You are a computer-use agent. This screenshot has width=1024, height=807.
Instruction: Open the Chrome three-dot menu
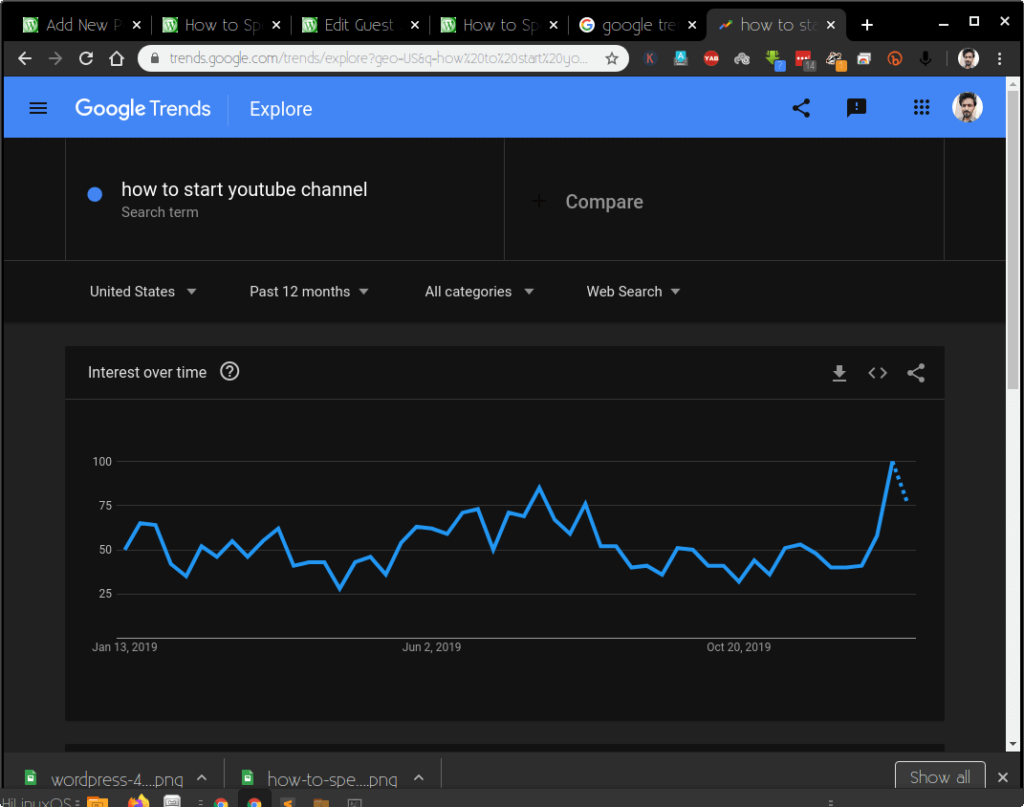999,59
